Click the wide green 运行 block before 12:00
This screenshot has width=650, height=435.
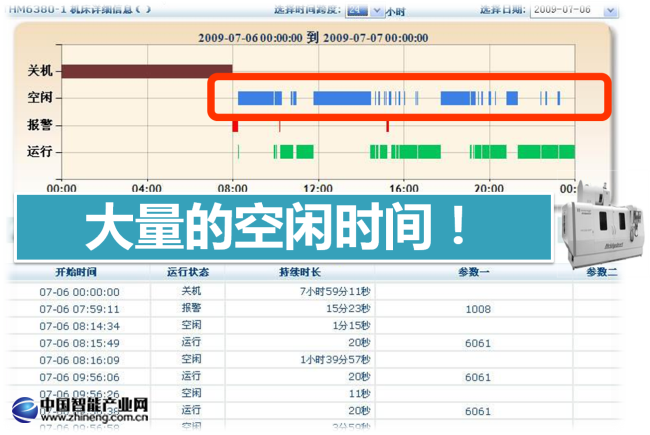point(296,152)
